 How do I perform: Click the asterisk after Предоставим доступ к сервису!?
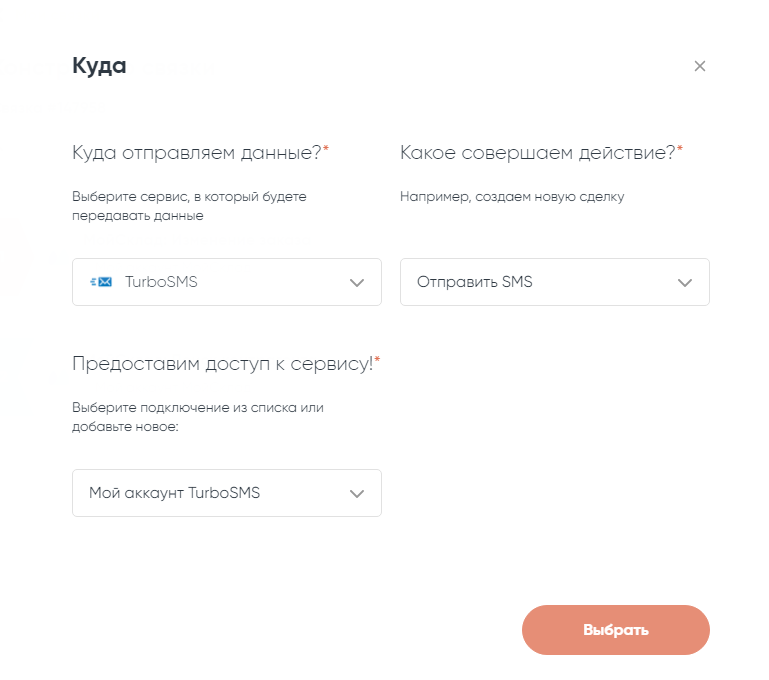point(377,360)
